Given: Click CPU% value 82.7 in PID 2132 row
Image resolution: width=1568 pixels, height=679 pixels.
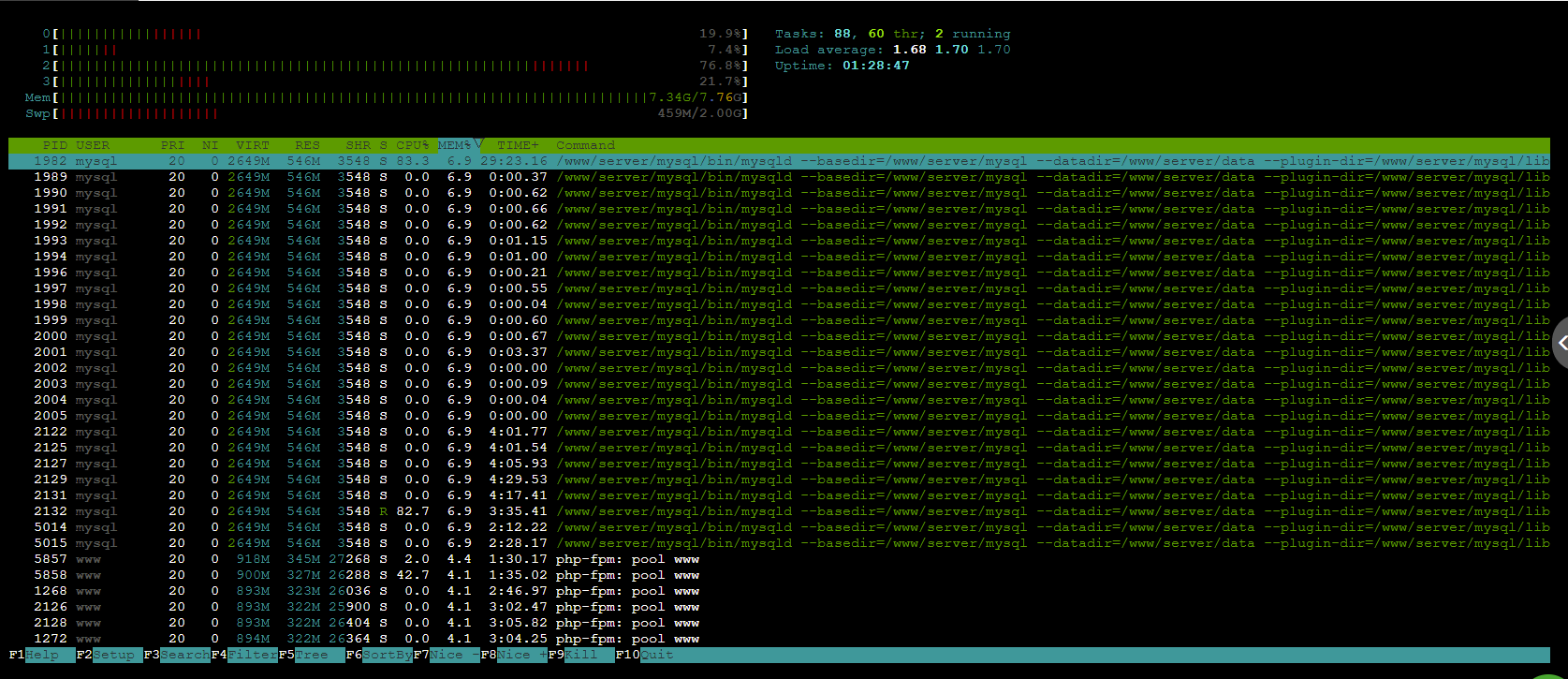Looking at the screenshot, I should [413, 511].
